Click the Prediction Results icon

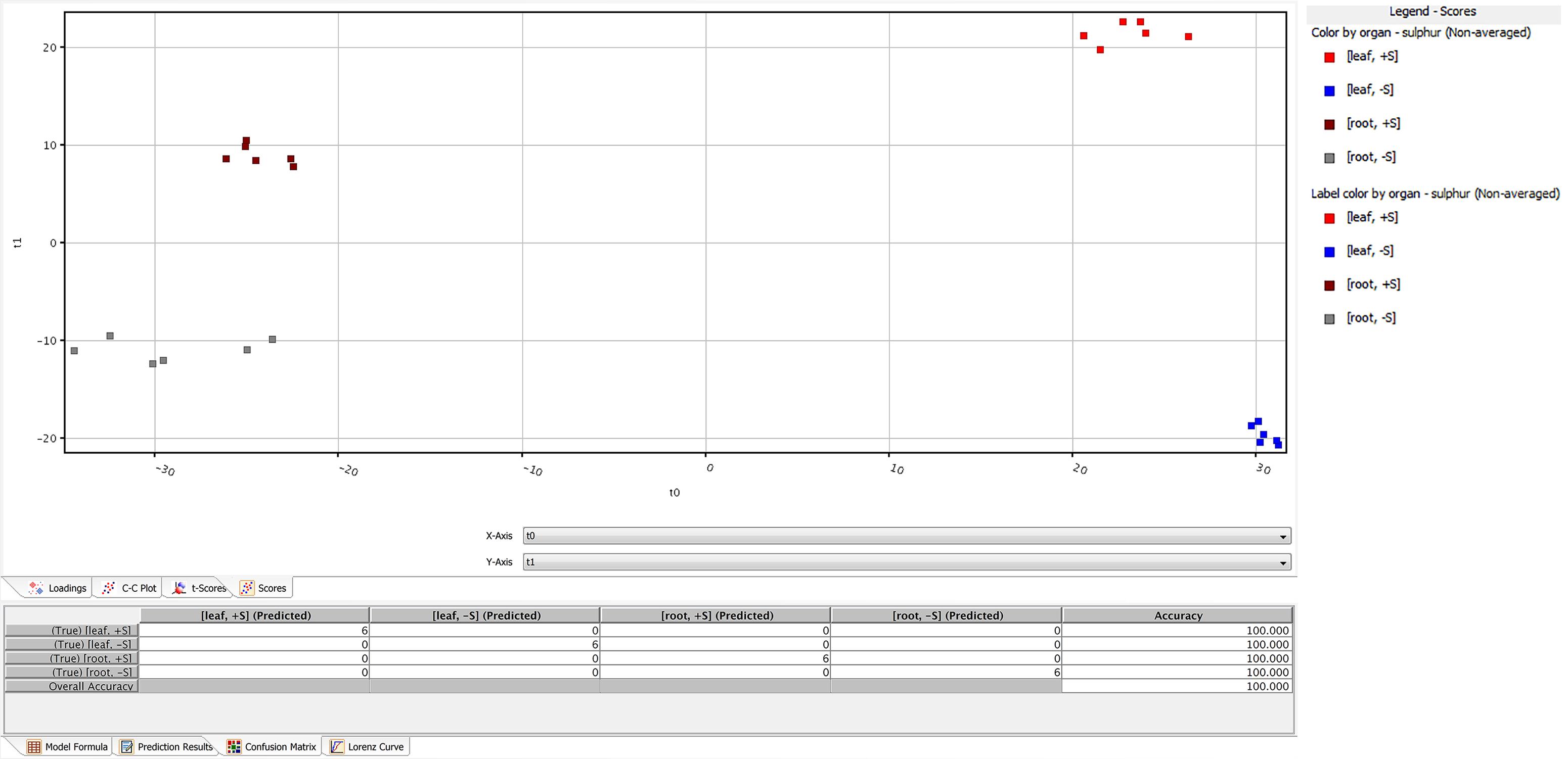[126, 746]
